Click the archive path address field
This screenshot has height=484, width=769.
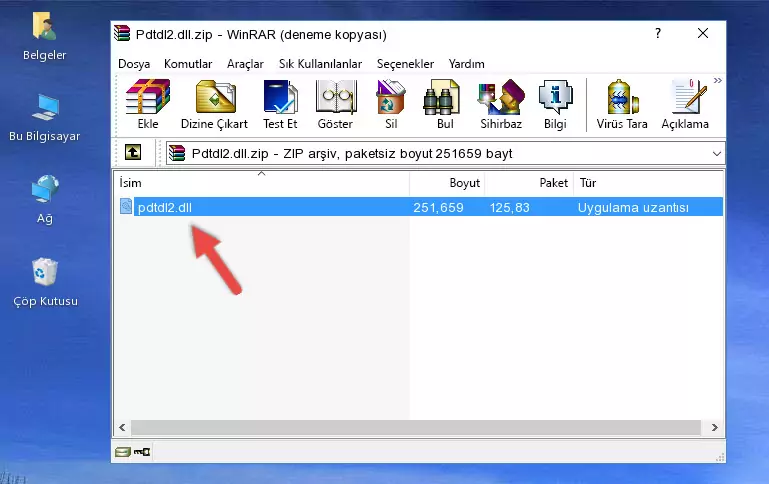445,153
